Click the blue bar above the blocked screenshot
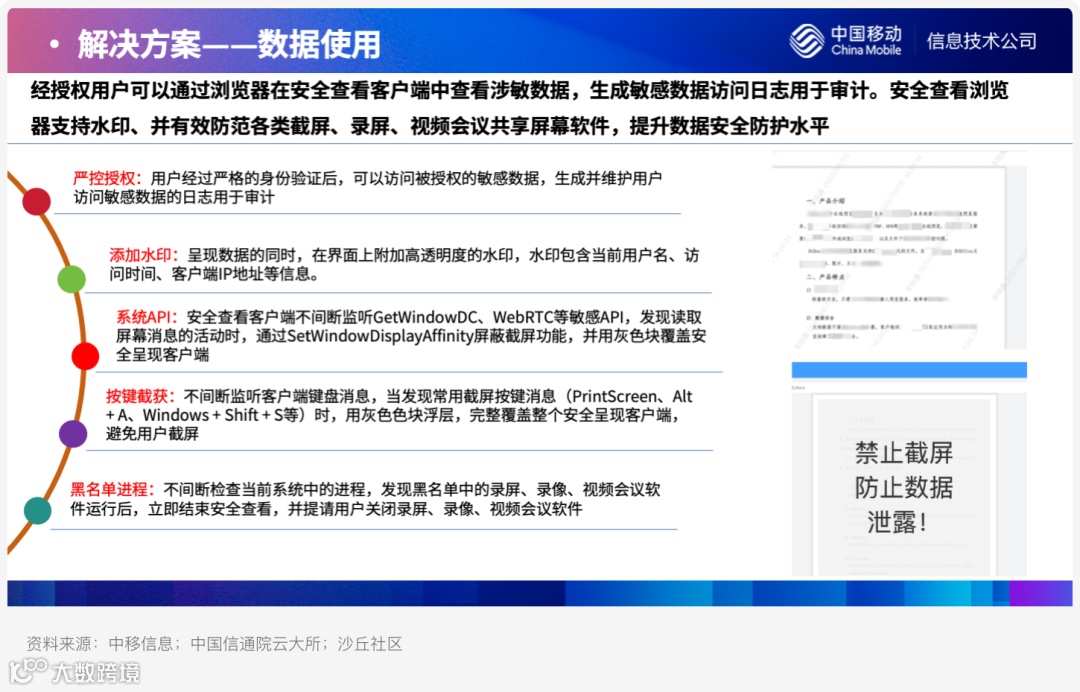Image resolution: width=1080 pixels, height=692 pixels. coord(909,370)
